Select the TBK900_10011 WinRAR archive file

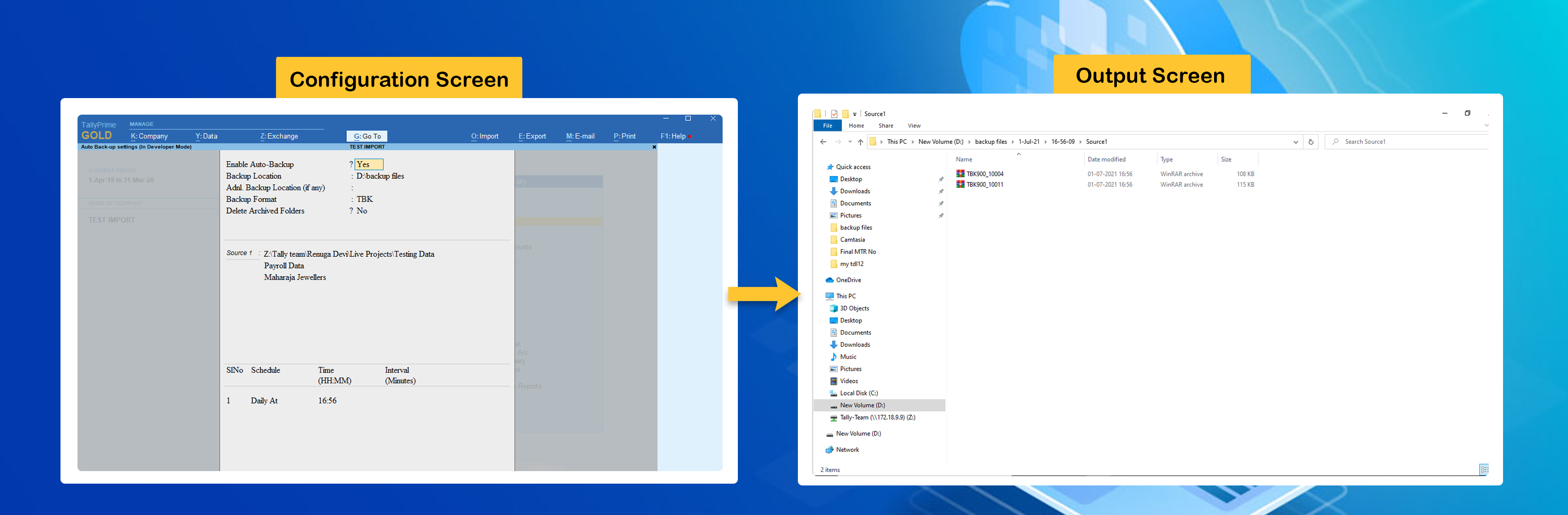(x=979, y=185)
